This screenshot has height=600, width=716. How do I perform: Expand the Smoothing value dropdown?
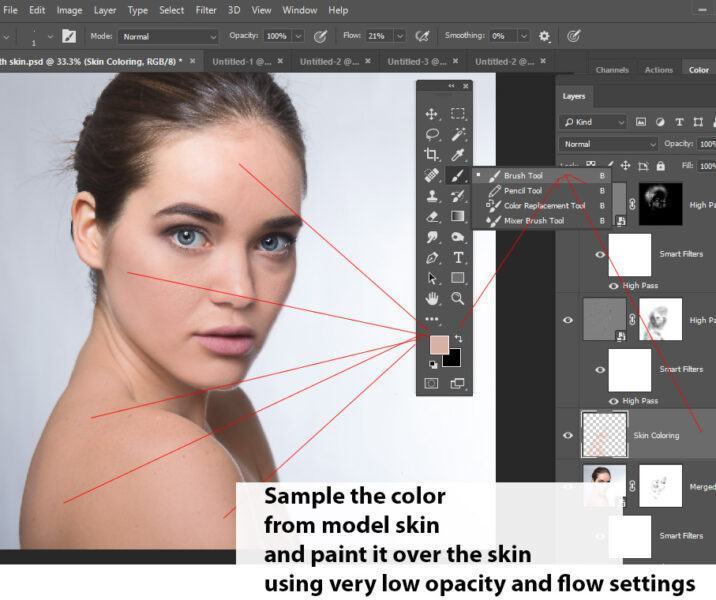click(x=524, y=36)
